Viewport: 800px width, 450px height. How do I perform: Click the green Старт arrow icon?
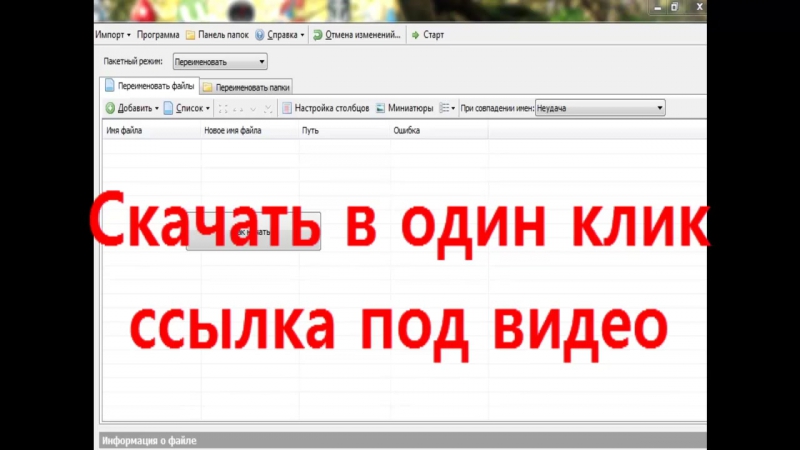click(x=415, y=35)
